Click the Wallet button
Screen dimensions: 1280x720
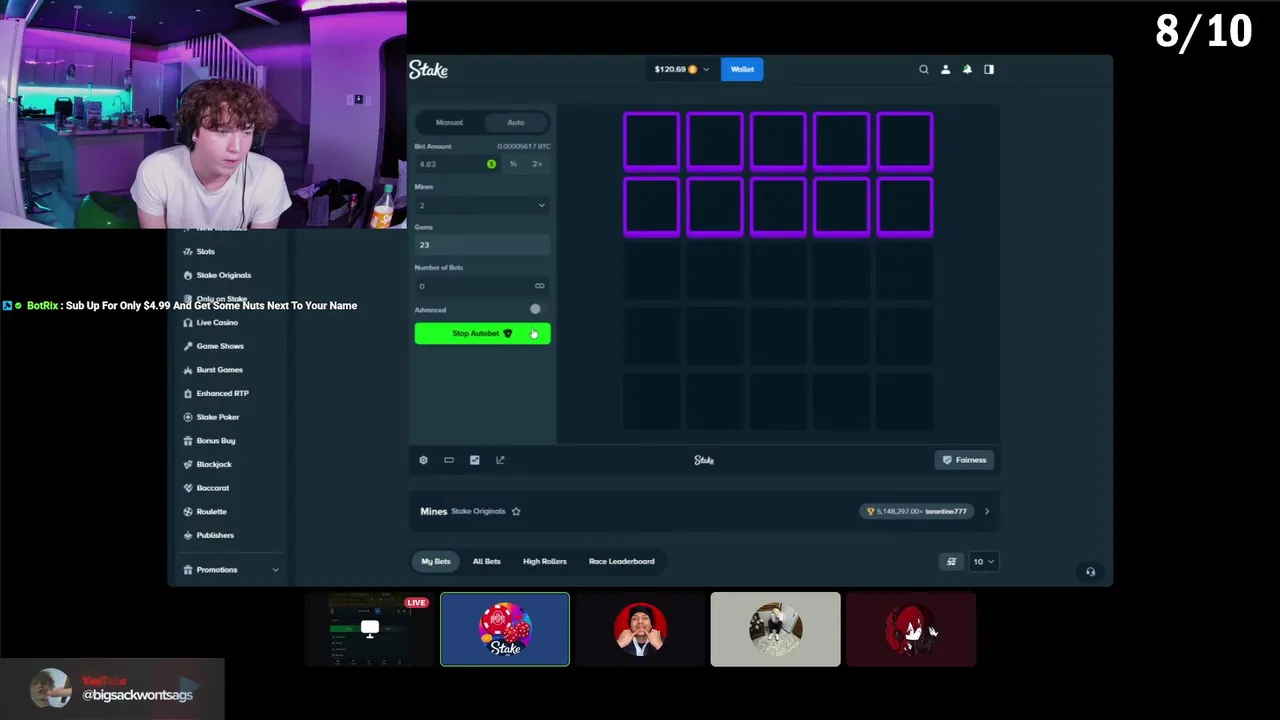pyautogui.click(x=742, y=69)
